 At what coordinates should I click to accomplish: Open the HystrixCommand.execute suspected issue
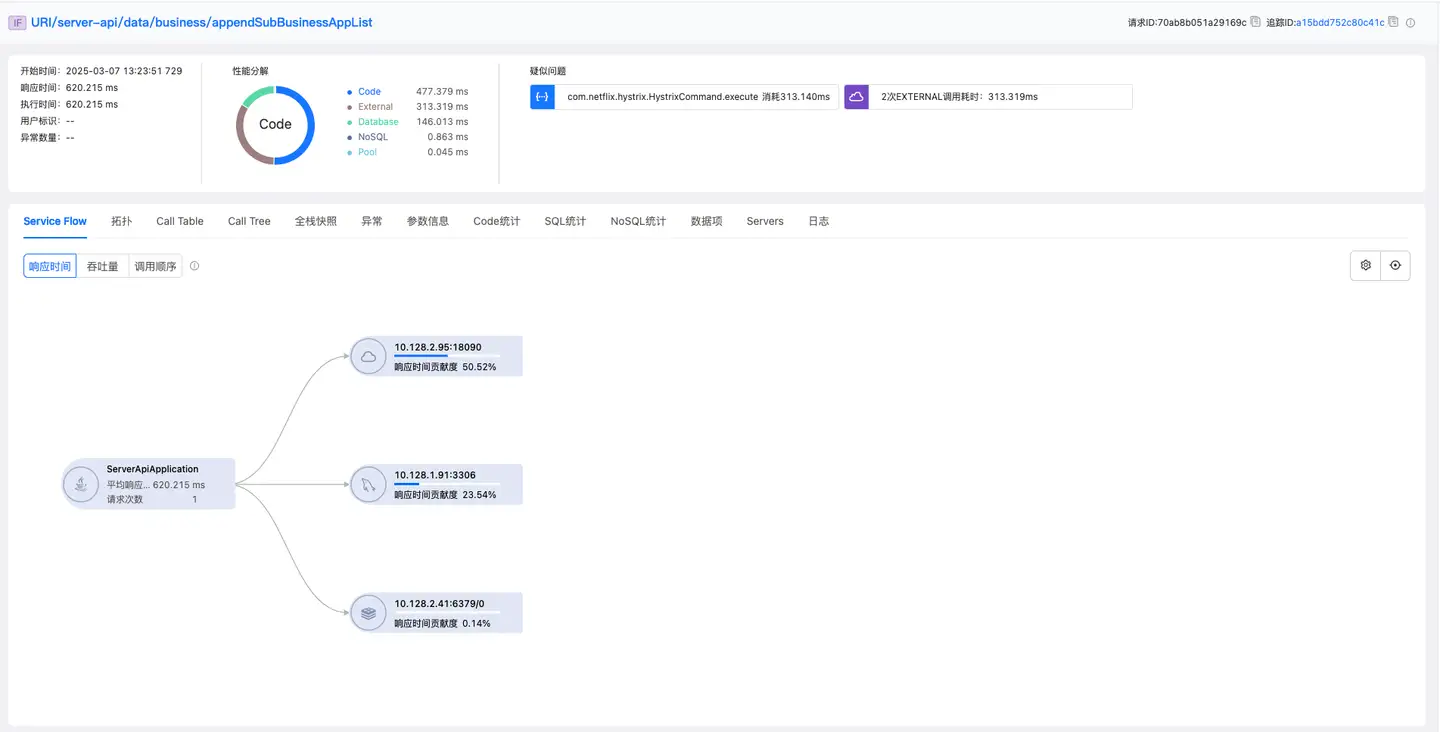tap(697, 97)
